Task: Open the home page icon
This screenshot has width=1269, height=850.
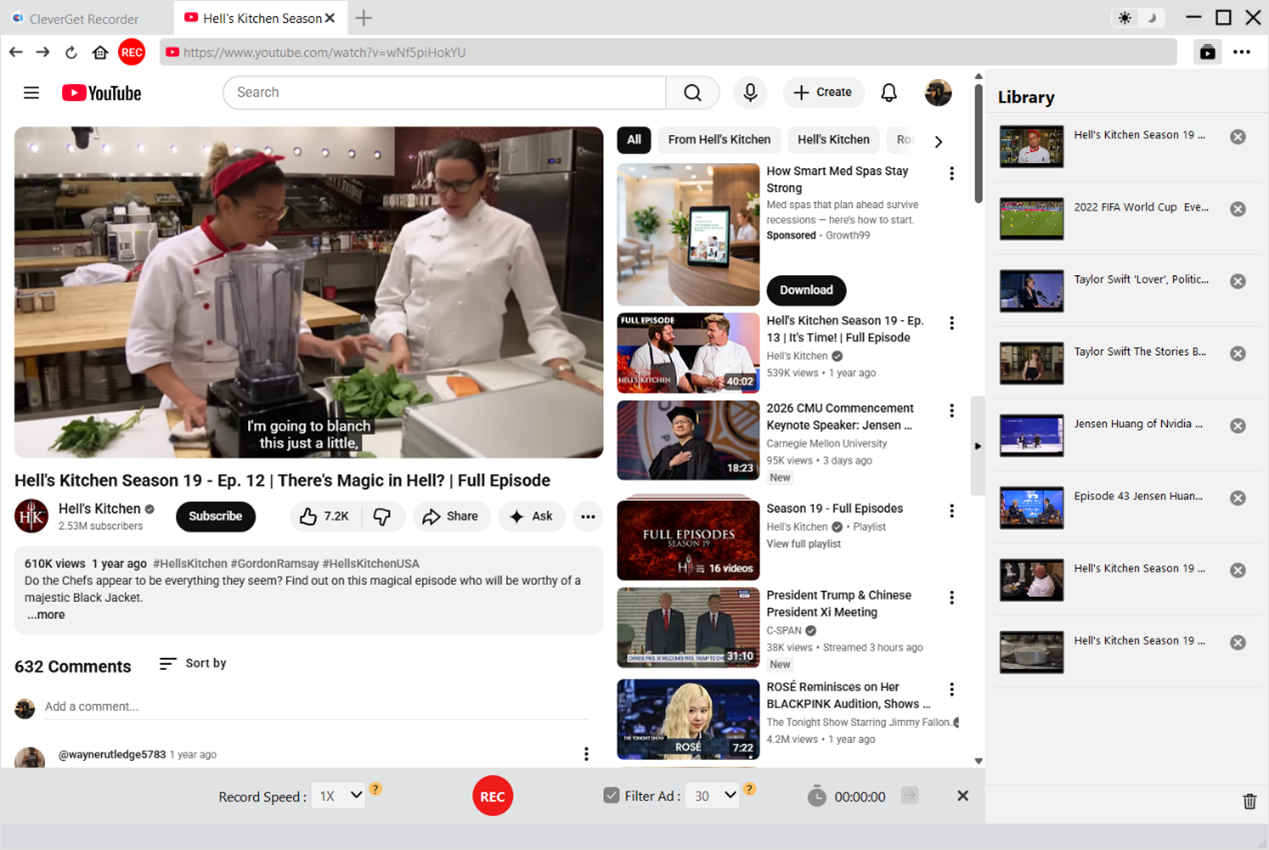Action: point(100,52)
